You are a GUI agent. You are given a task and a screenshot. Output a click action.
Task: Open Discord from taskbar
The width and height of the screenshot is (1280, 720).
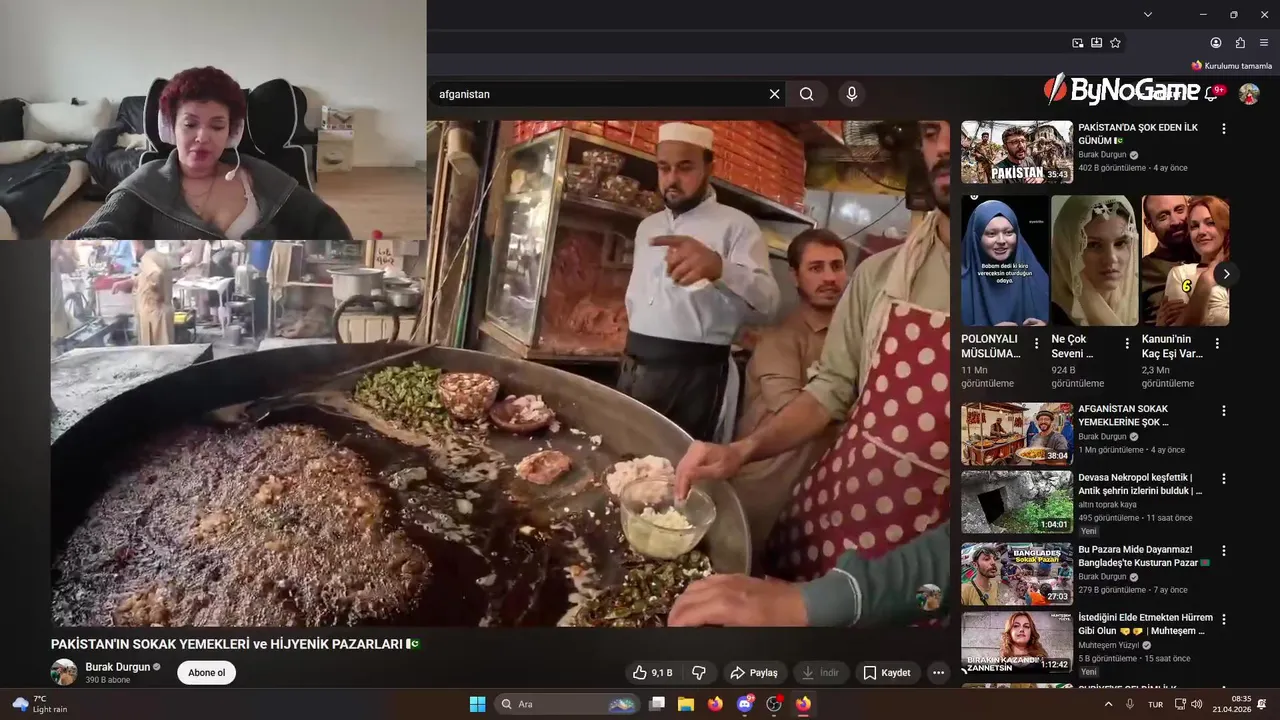[x=745, y=704]
